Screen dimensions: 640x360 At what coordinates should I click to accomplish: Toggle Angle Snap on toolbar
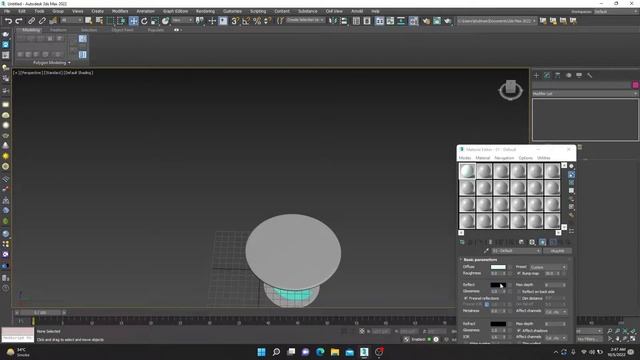pos(246,21)
